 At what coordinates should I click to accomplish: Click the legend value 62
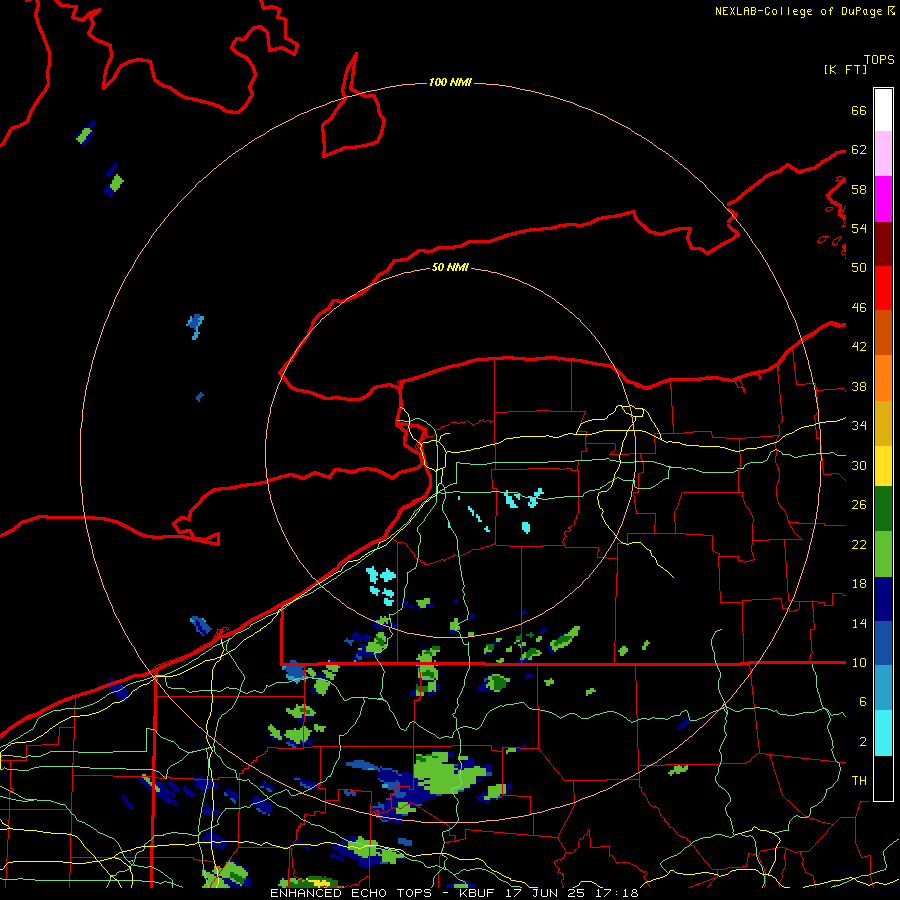point(859,149)
